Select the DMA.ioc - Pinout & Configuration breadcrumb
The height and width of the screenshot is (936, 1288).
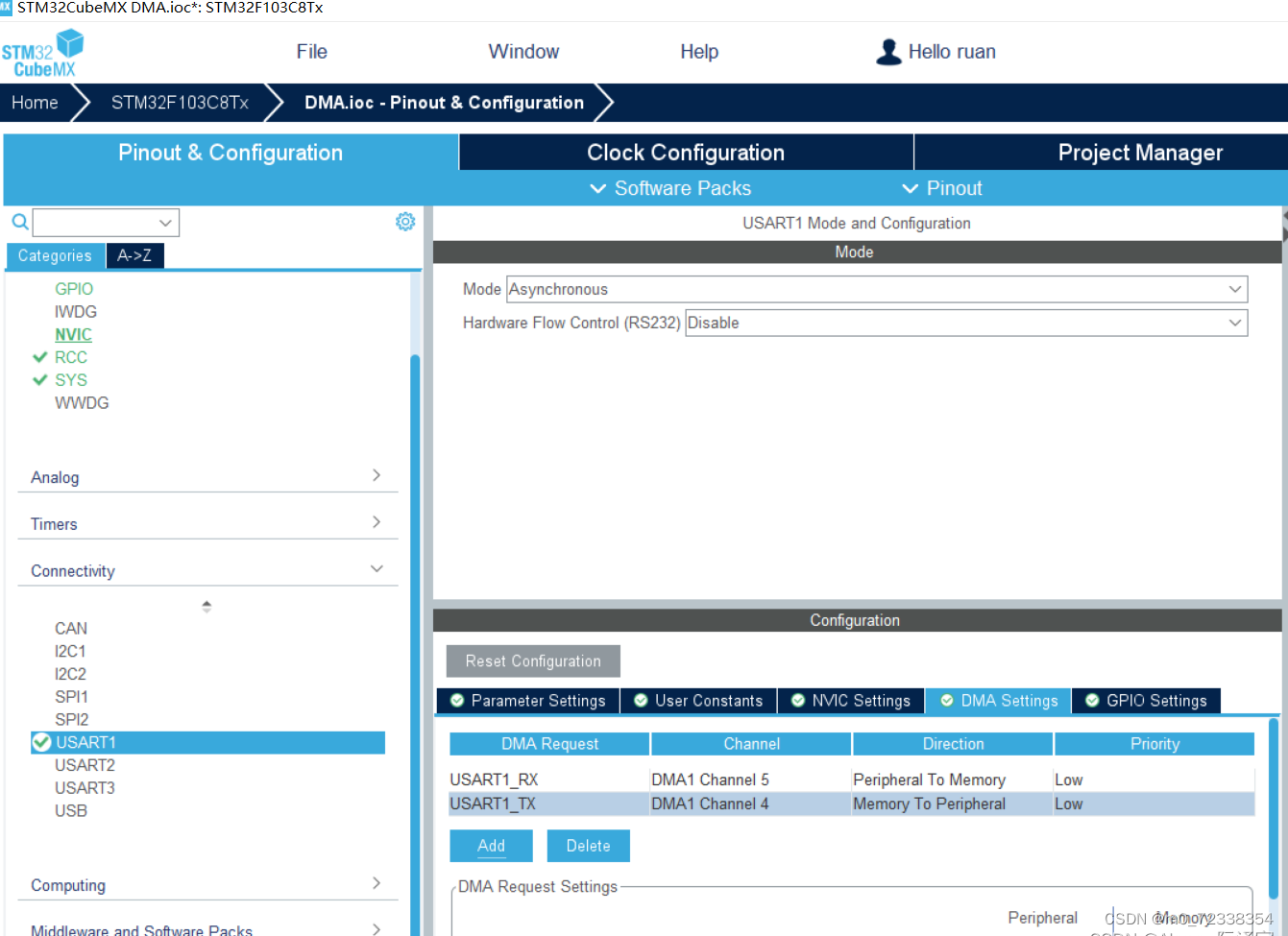444,103
